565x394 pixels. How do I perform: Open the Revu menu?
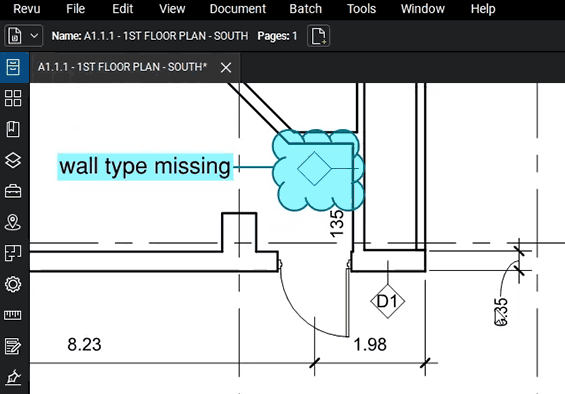coord(27,9)
